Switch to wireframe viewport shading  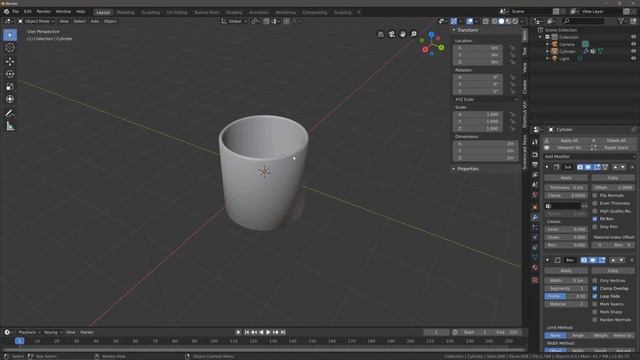(x=494, y=21)
